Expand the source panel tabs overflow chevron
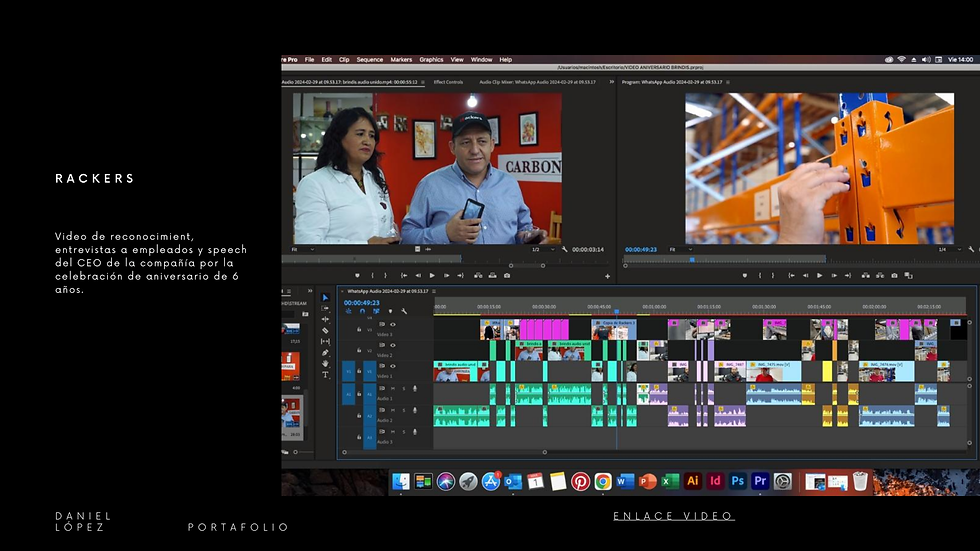Viewport: 980px width, 551px height. pos(611,82)
